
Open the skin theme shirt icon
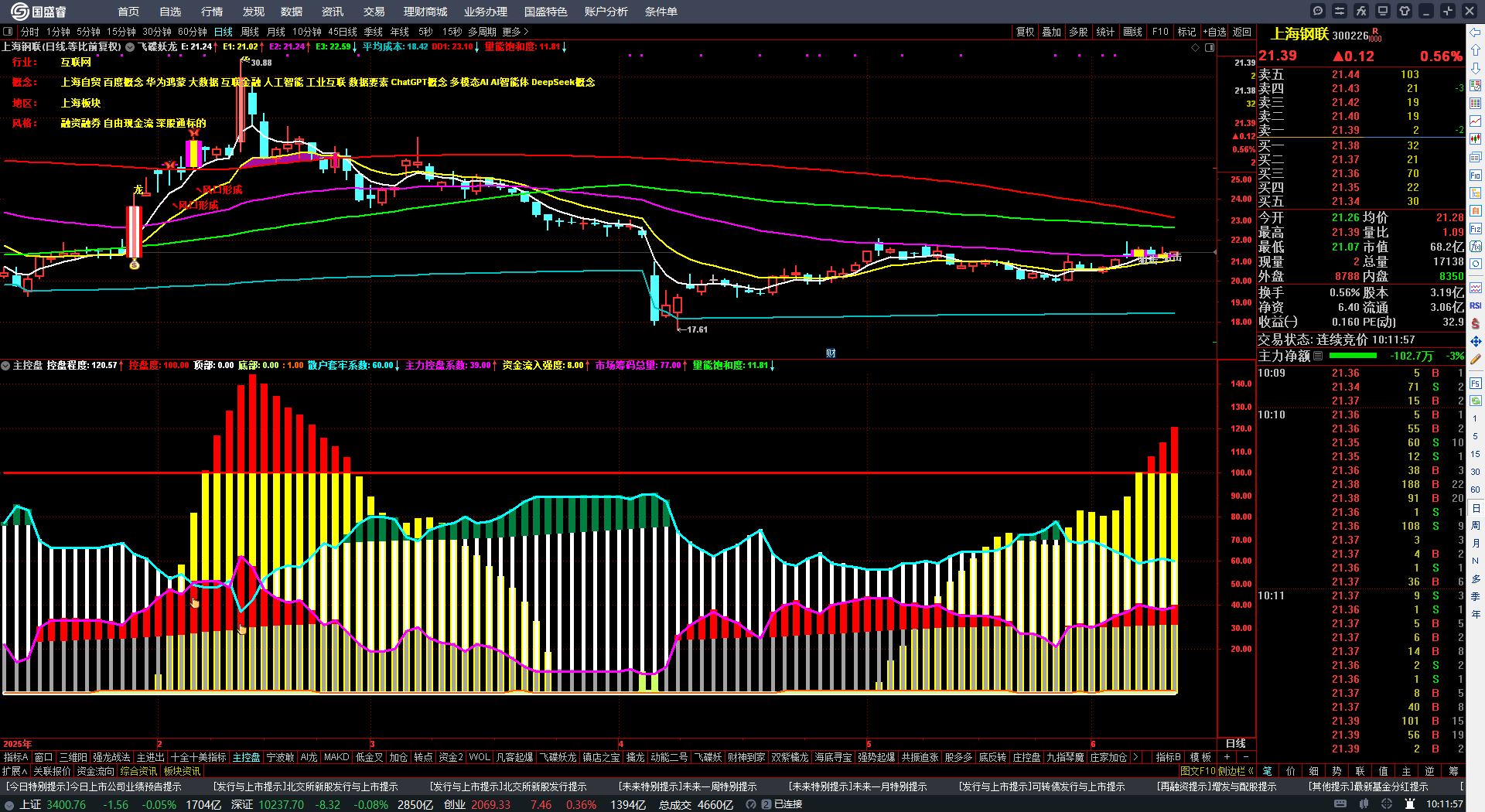point(1405,11)
